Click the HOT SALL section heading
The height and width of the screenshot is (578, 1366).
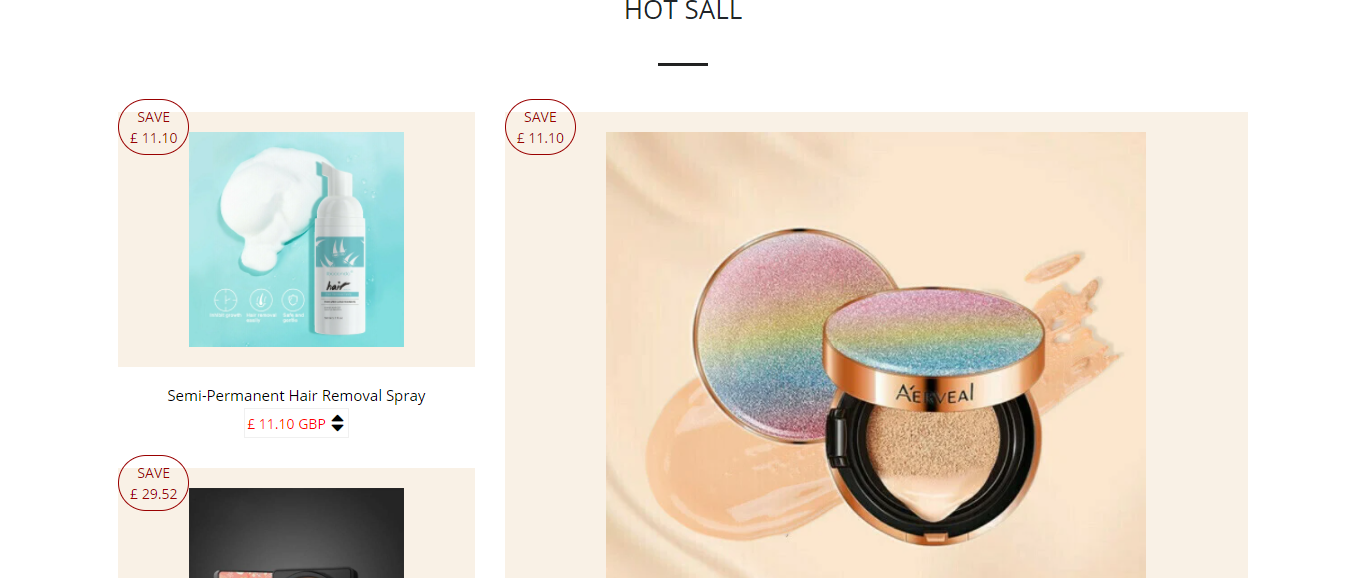tap(683, 11)
